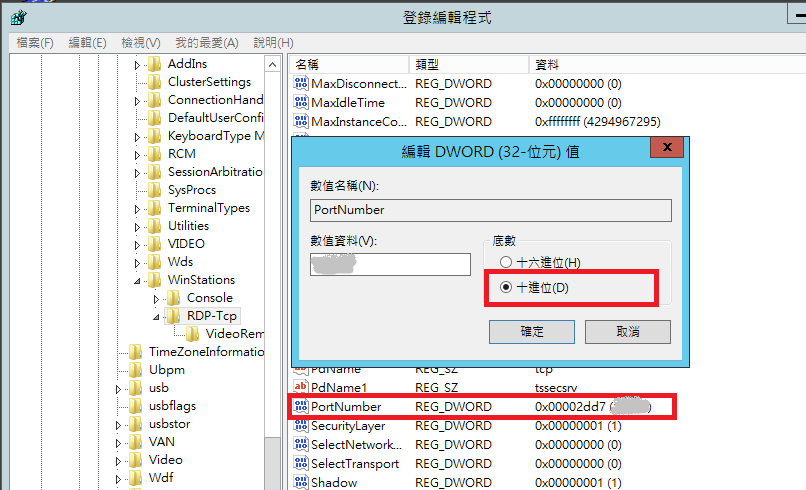The height and width of the screenshot is (490, 806).
Task: Expand the Console tree node
Action: click(x=156, y=299)
